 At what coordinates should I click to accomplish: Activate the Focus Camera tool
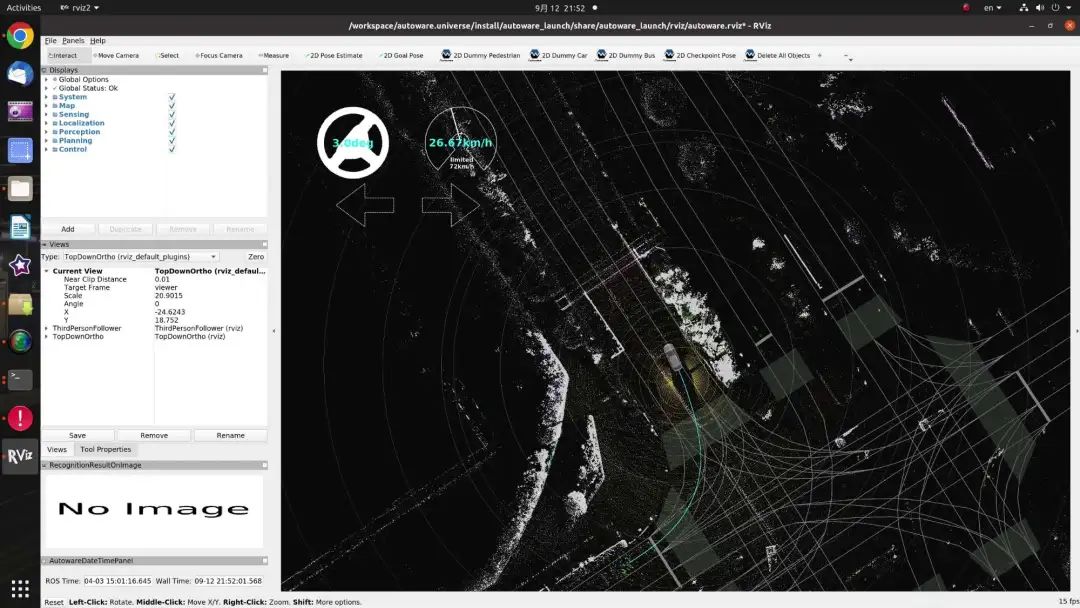[x=219, y=55]
